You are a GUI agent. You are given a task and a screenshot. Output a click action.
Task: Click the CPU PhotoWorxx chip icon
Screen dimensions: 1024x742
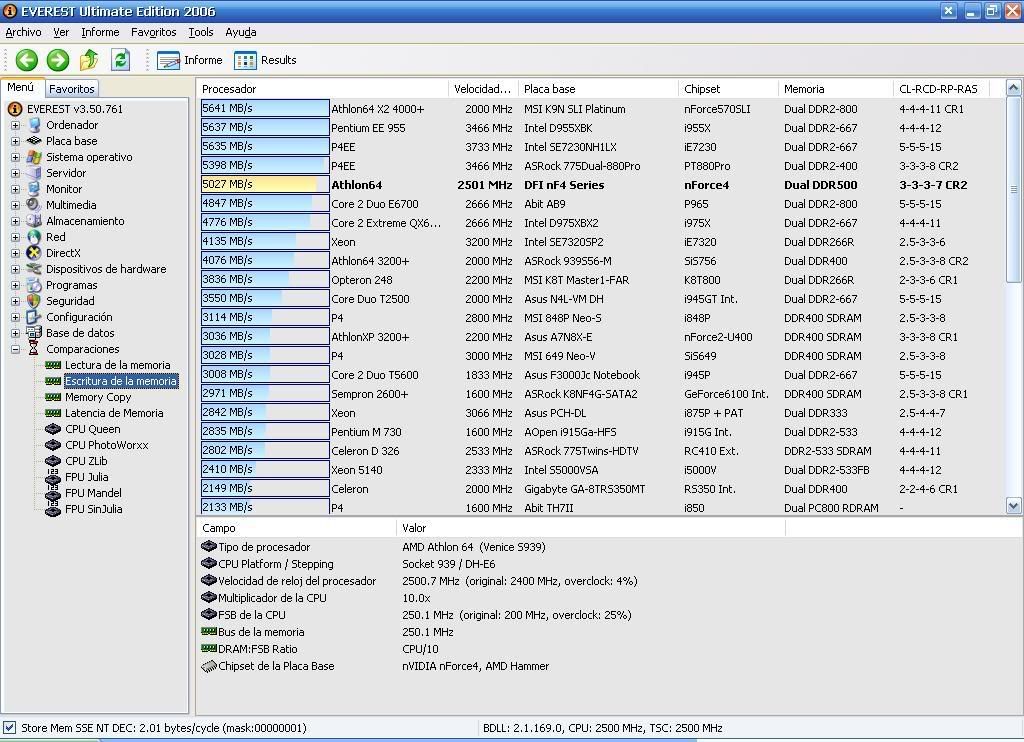pos(53,445)
